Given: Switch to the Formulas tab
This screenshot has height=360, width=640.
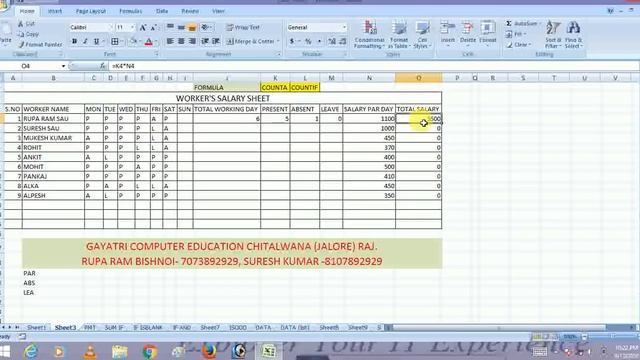Looking at the screenshot, I should click(x=131, y=11).
